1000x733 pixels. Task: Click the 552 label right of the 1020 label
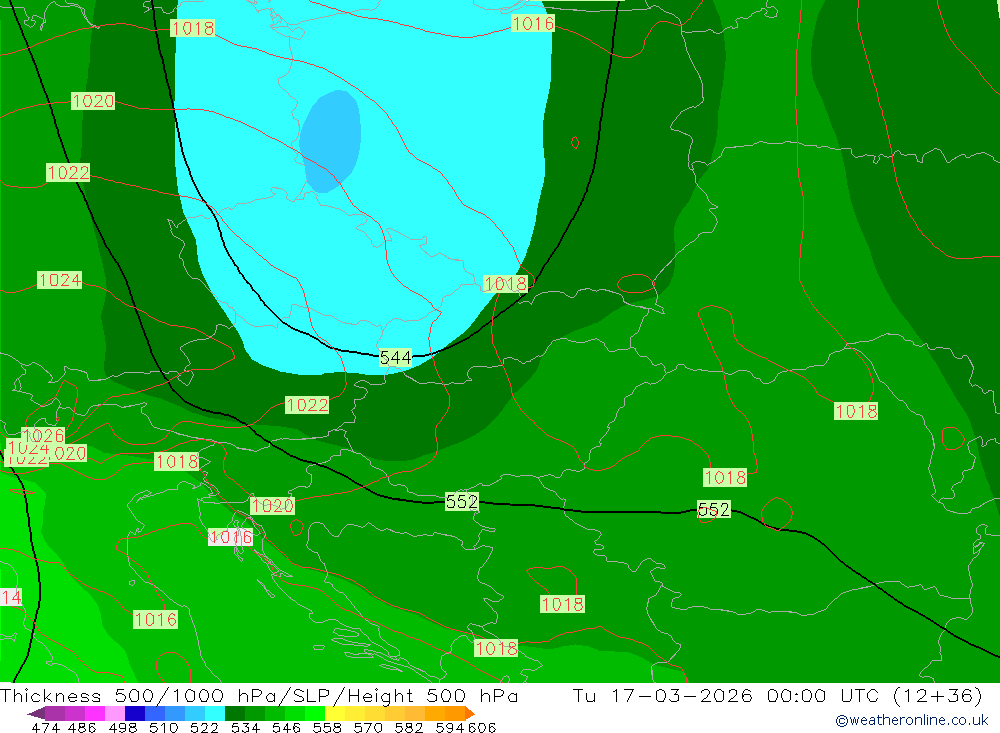click(462, 501)
